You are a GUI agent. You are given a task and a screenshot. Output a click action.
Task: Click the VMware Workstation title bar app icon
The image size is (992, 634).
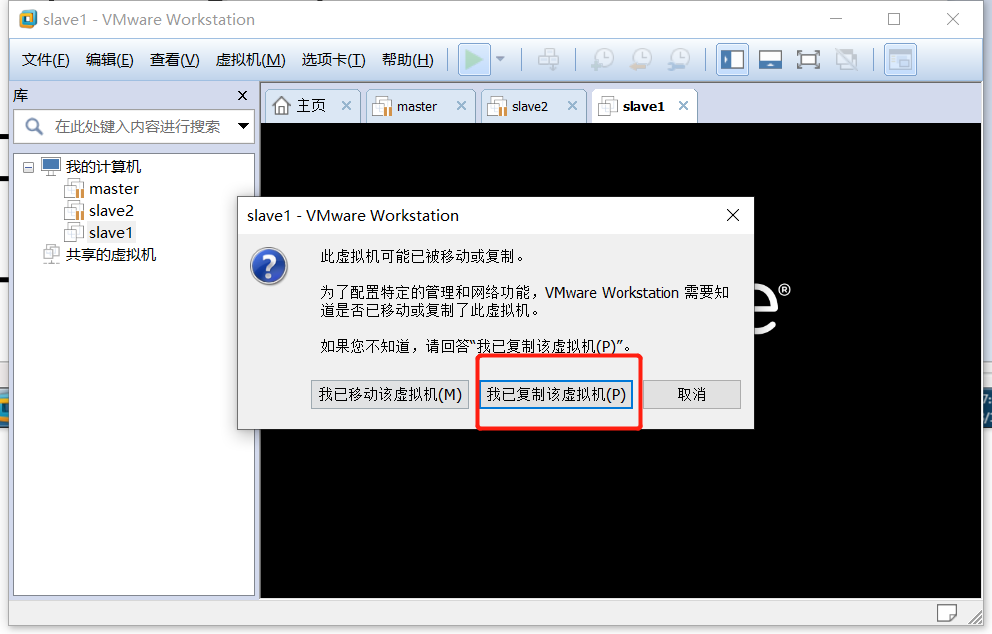click(28, 20)
